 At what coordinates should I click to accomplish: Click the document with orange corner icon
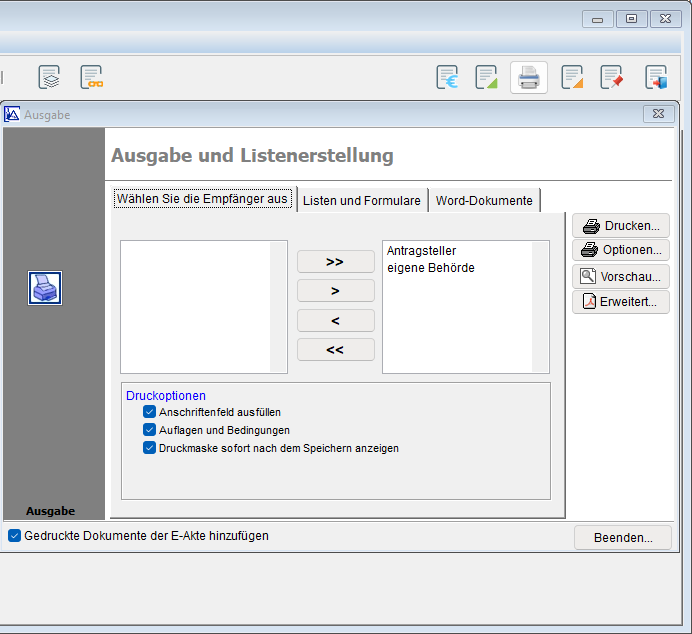pyautogui.click(x=572, y=77)
